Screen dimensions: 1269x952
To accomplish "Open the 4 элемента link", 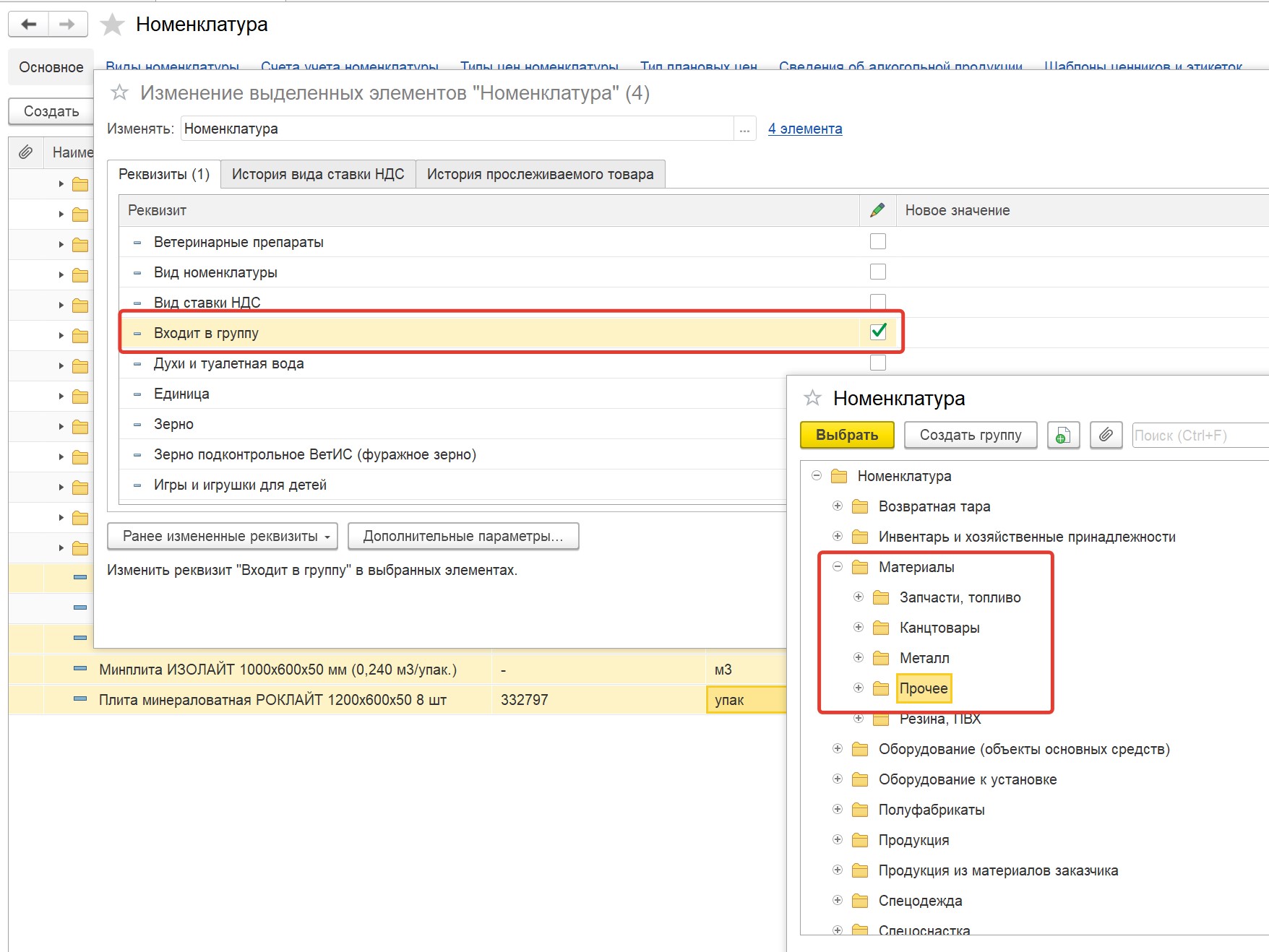I will 805,129.
